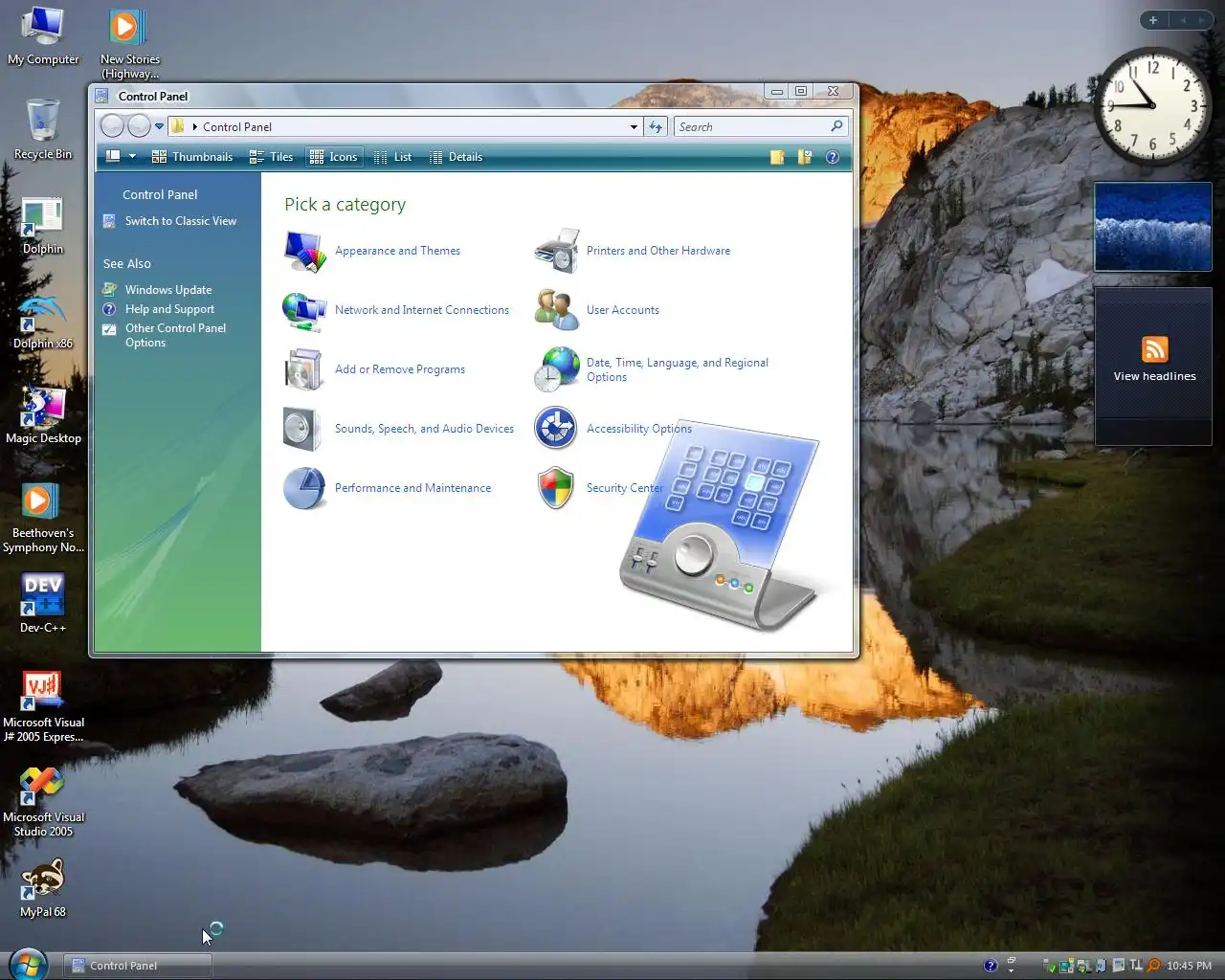Click the Windows Start orb
1225x980 pixels.
point(28,964)
